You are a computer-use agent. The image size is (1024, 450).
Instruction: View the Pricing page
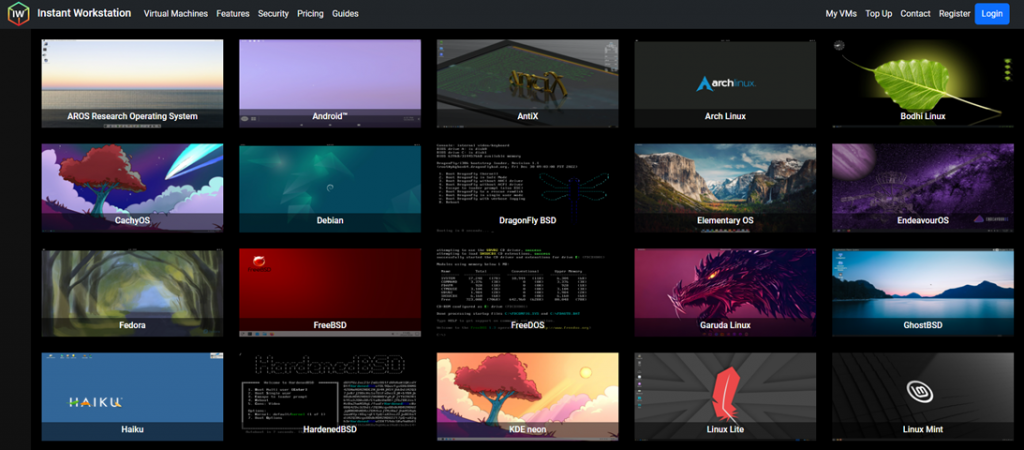310,14
